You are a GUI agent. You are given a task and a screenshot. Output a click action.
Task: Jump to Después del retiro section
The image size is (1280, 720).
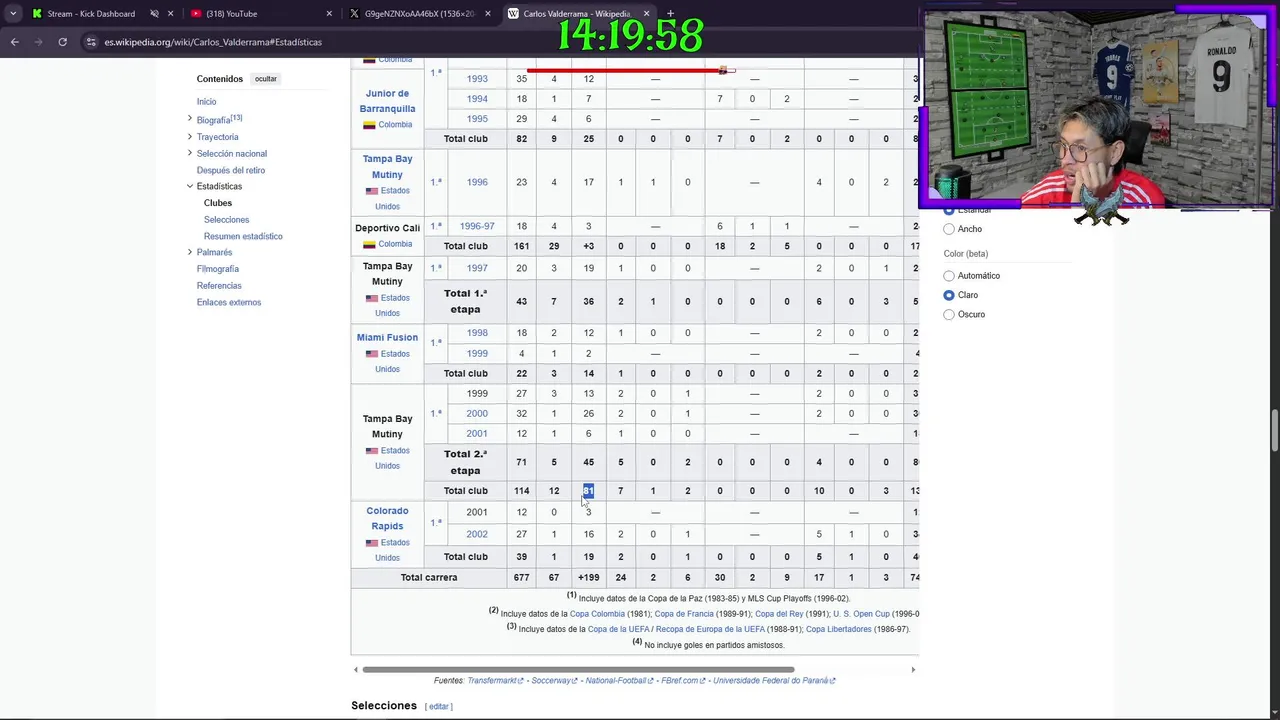pyautogui.click(x=231, y=170)
